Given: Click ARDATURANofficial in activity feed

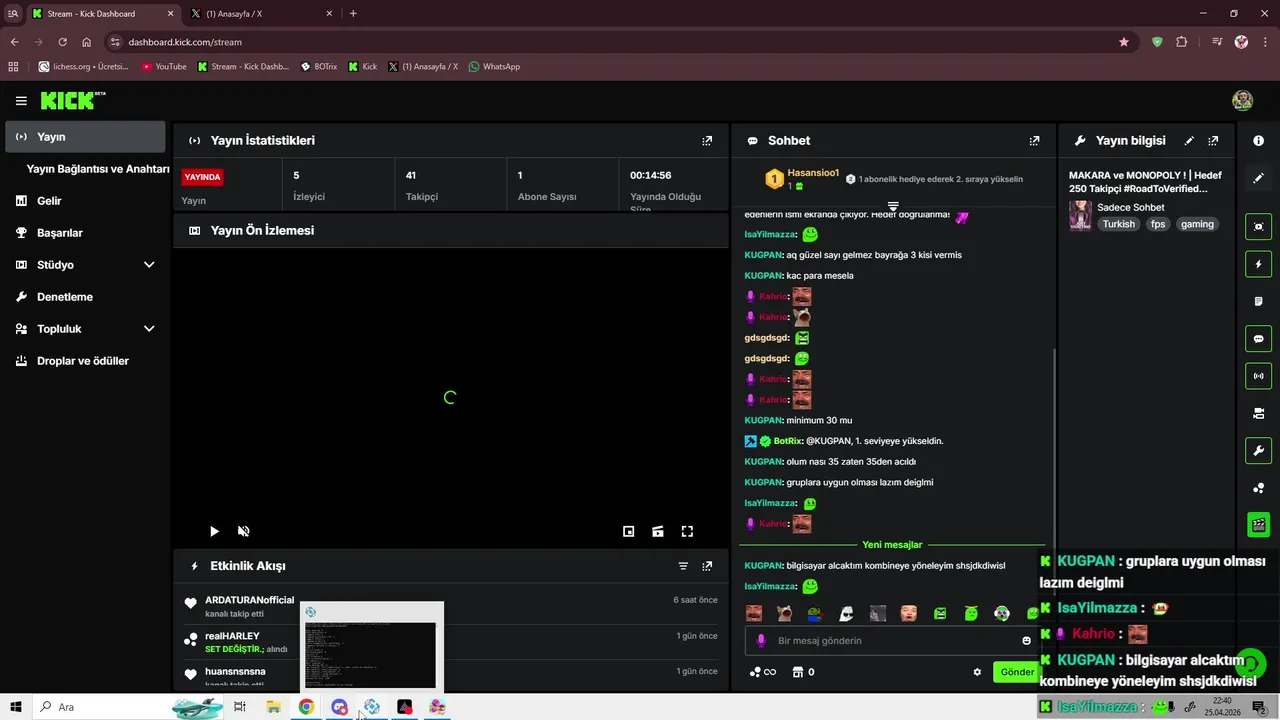Looking at the screenshot, I should coord(249,600).
